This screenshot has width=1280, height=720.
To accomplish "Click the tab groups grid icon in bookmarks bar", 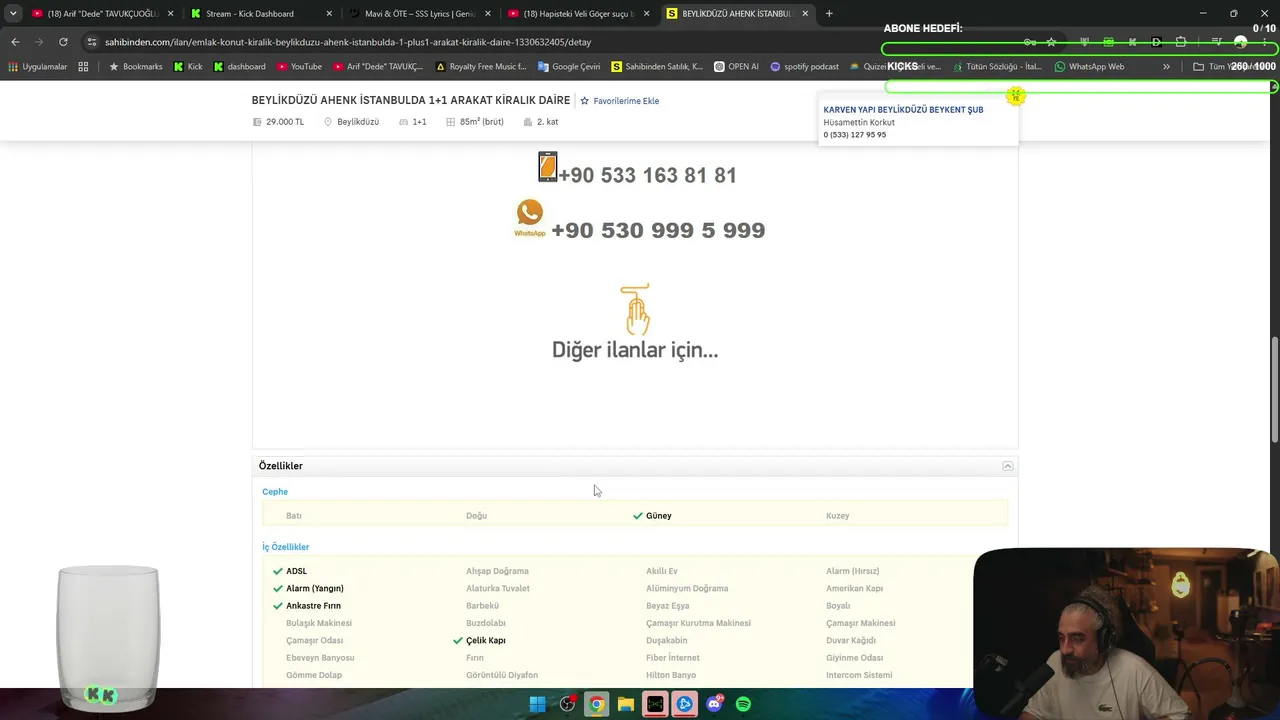I will (83, 67).
